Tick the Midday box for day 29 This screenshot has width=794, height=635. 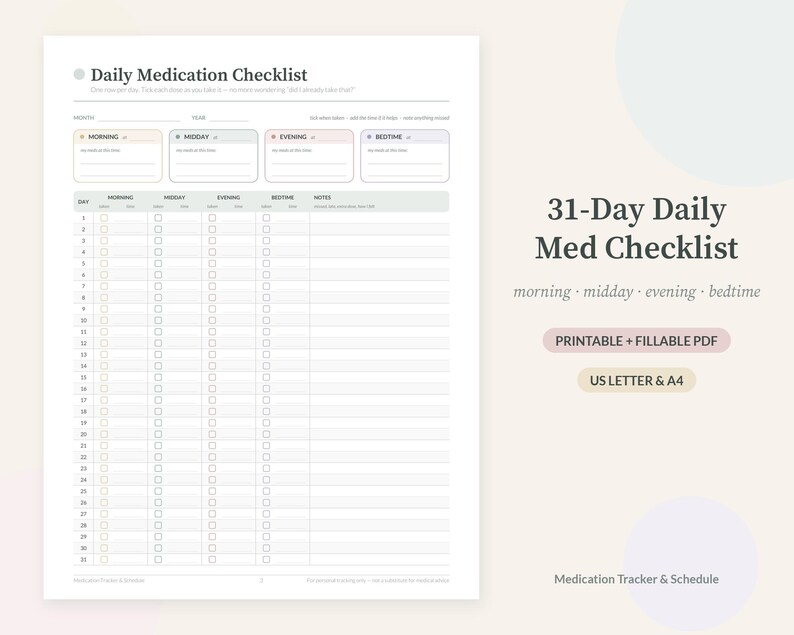click(x=158, y=537)
